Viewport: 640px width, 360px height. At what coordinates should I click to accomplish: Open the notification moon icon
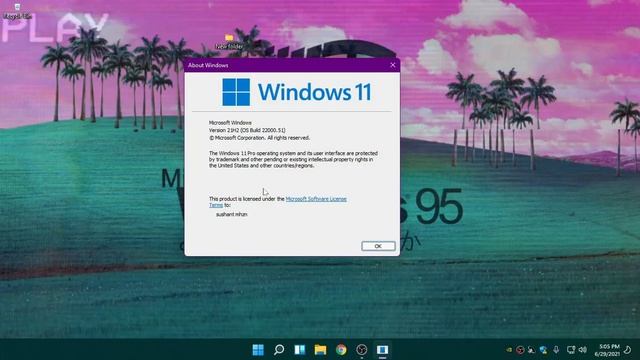pos(627,350)
